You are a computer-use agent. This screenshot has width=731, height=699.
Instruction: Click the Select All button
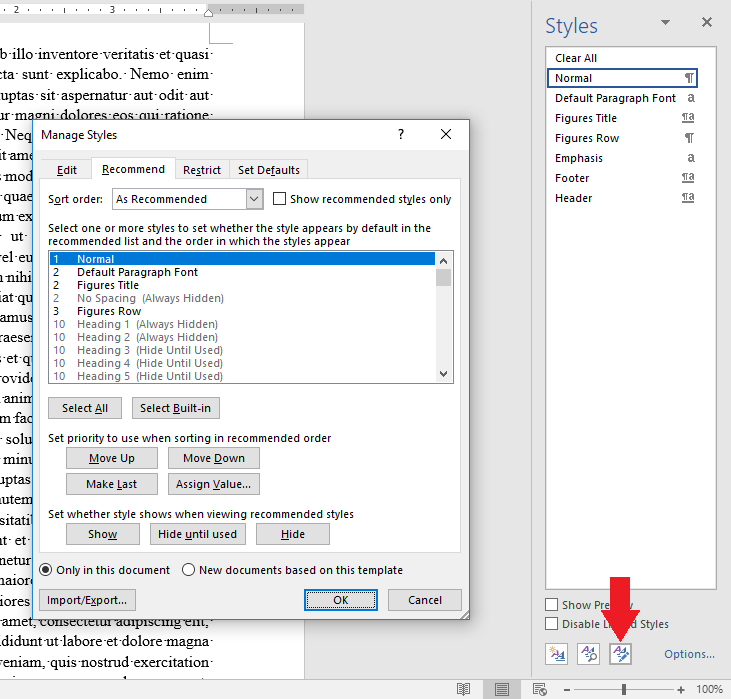point(85,408)
